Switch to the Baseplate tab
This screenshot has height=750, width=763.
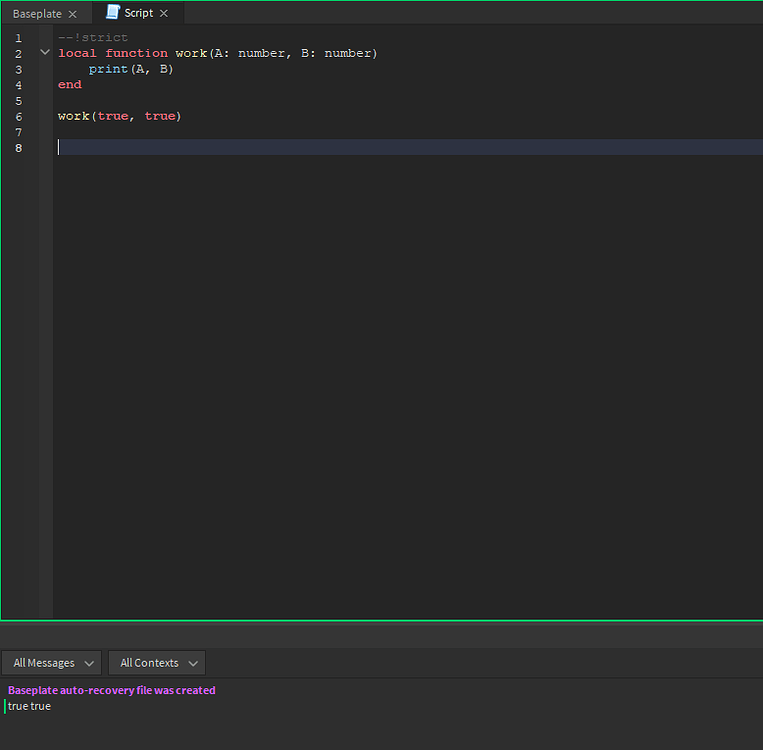pyautogui.click(x=37, y=14)
